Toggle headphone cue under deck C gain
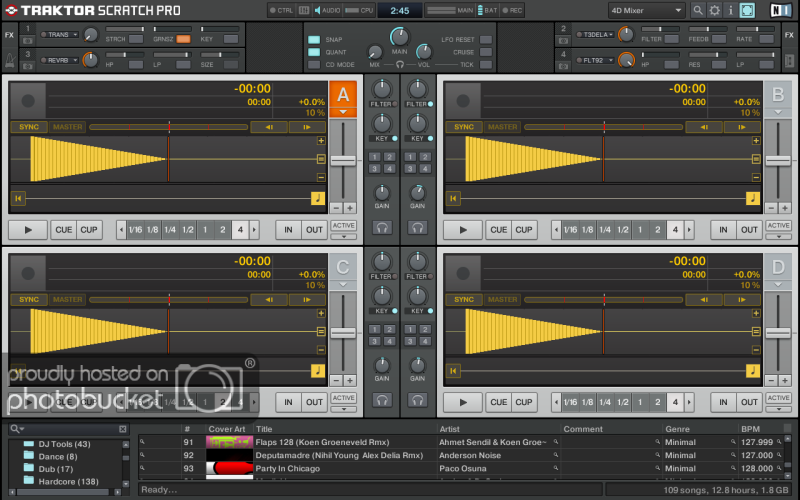800x500 pixels. [382, 400]
